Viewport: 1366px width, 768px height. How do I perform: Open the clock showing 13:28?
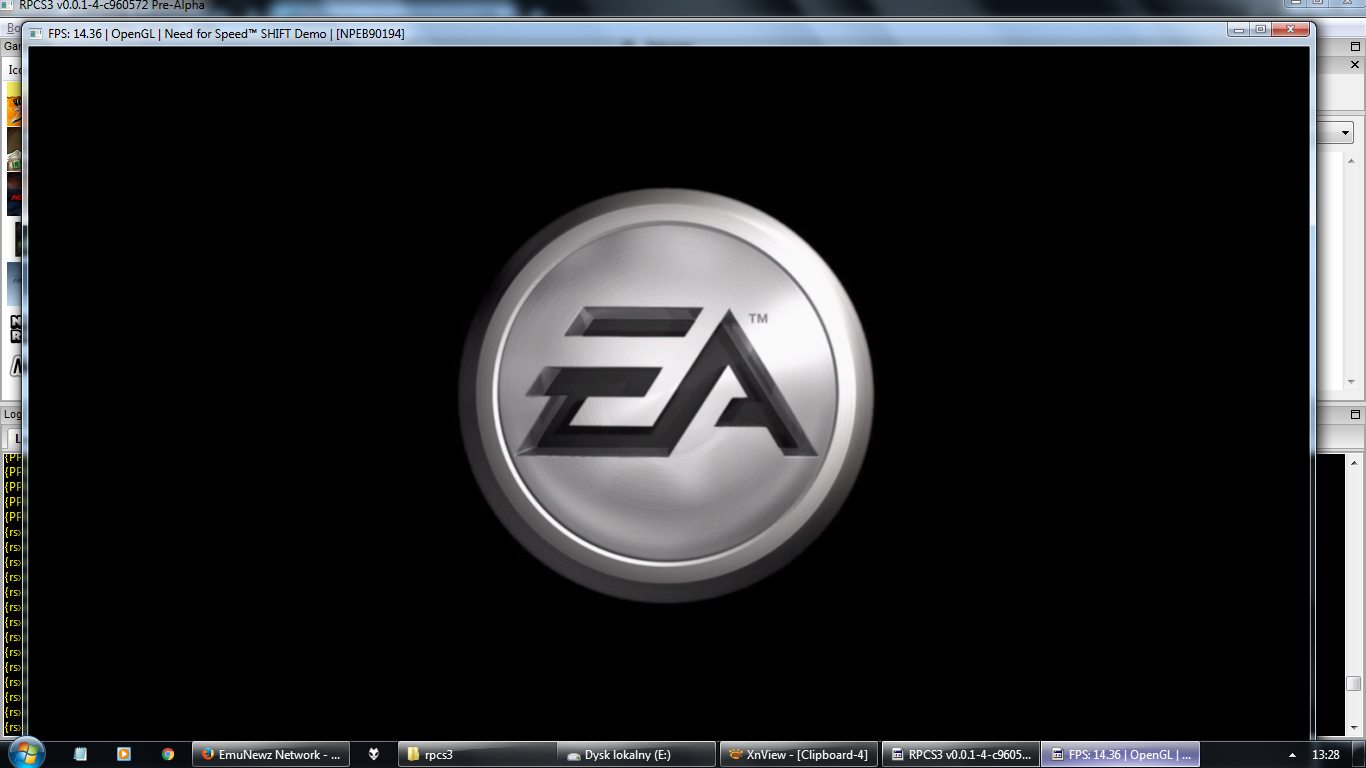[x=1326, y=754]
